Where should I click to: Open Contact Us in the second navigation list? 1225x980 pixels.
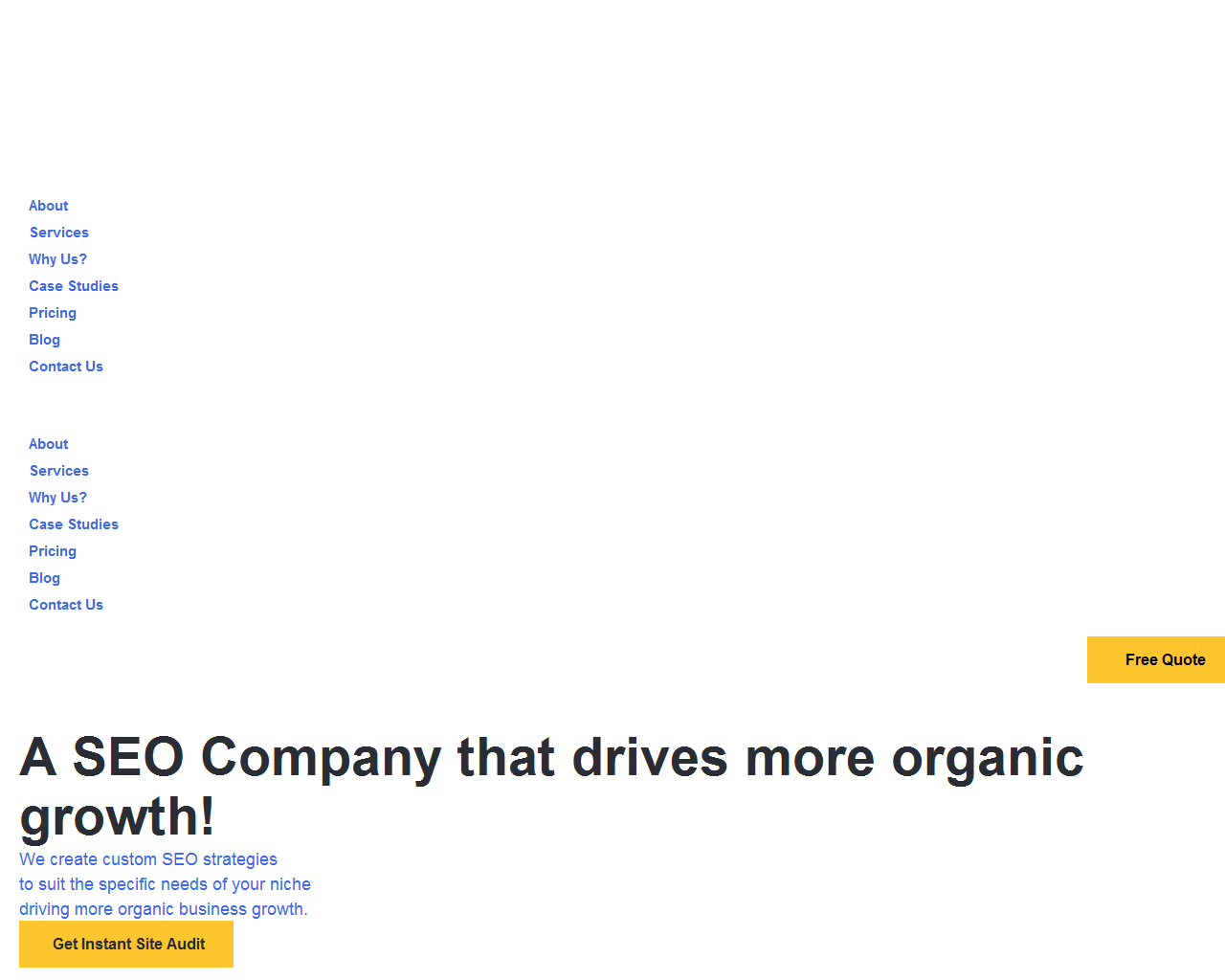coord(66,605)
